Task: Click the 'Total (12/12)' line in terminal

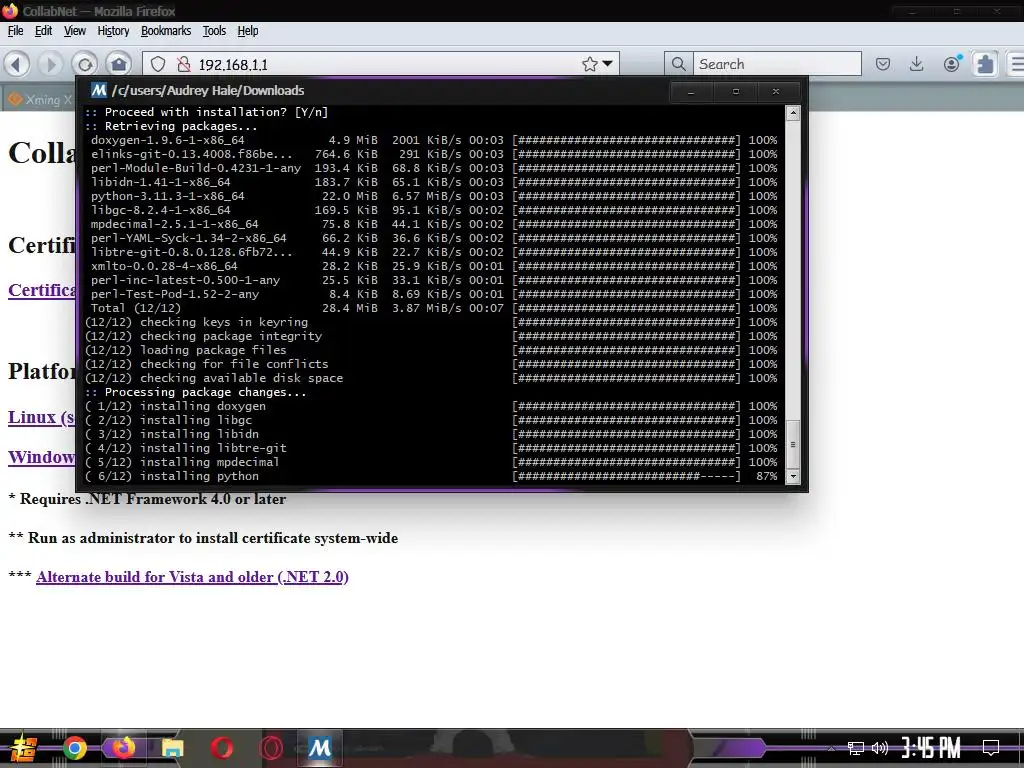Action: coord(431,308)
